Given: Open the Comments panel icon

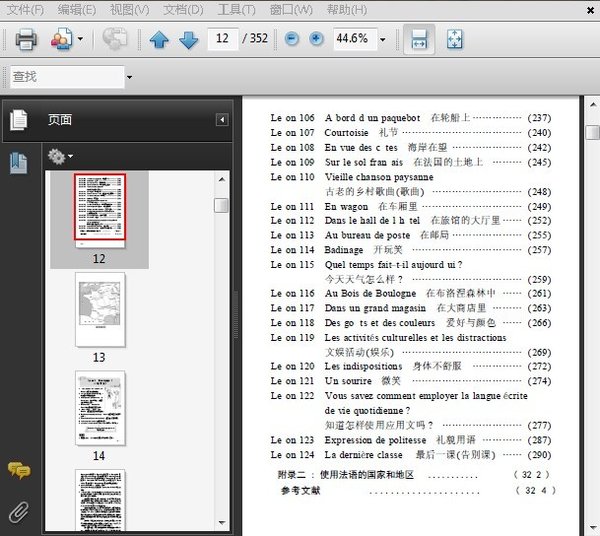Looking at the screenshot, I should tap(19, 470).
